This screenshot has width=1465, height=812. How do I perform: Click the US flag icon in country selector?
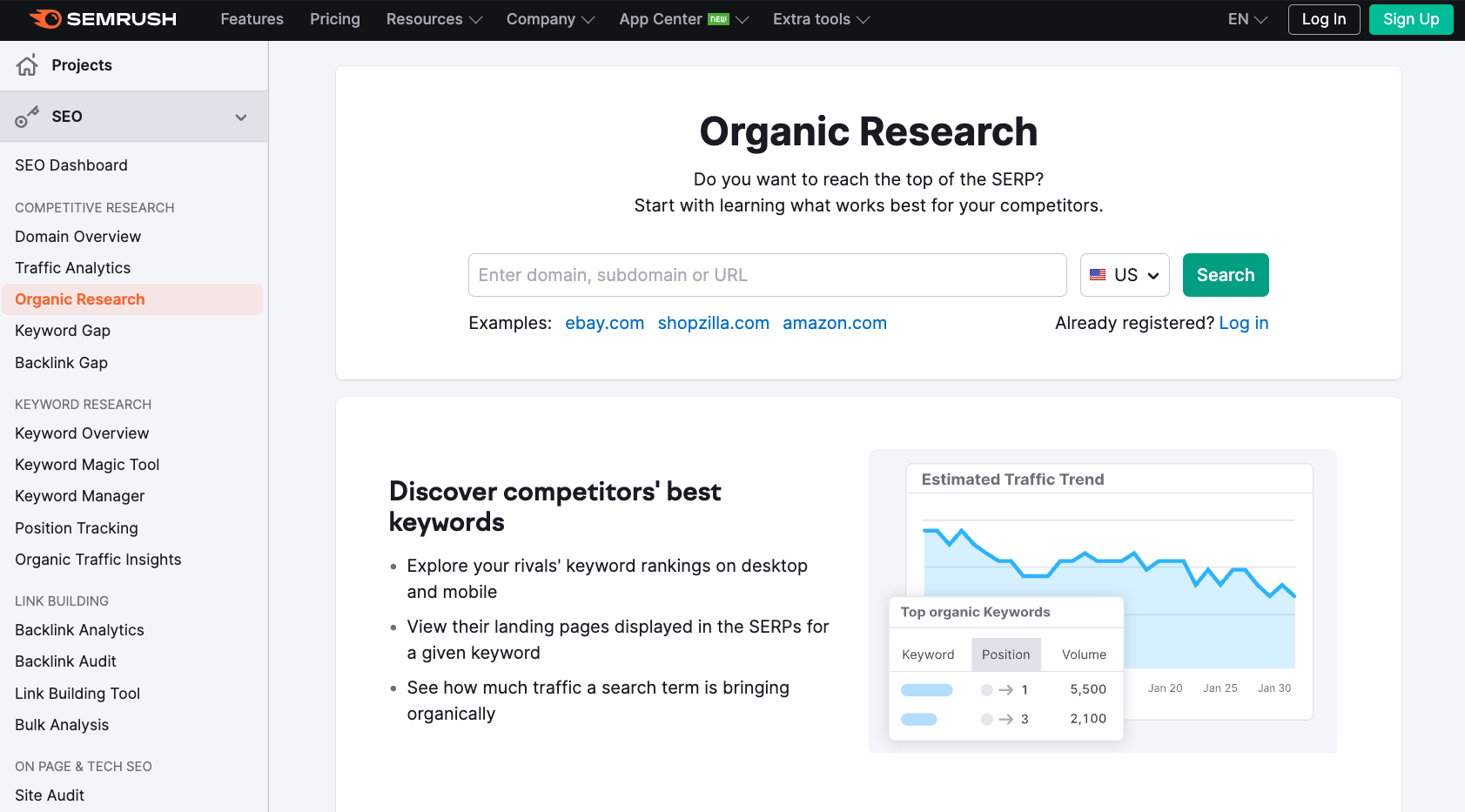pyautogui.click(x=1097, y=274)
